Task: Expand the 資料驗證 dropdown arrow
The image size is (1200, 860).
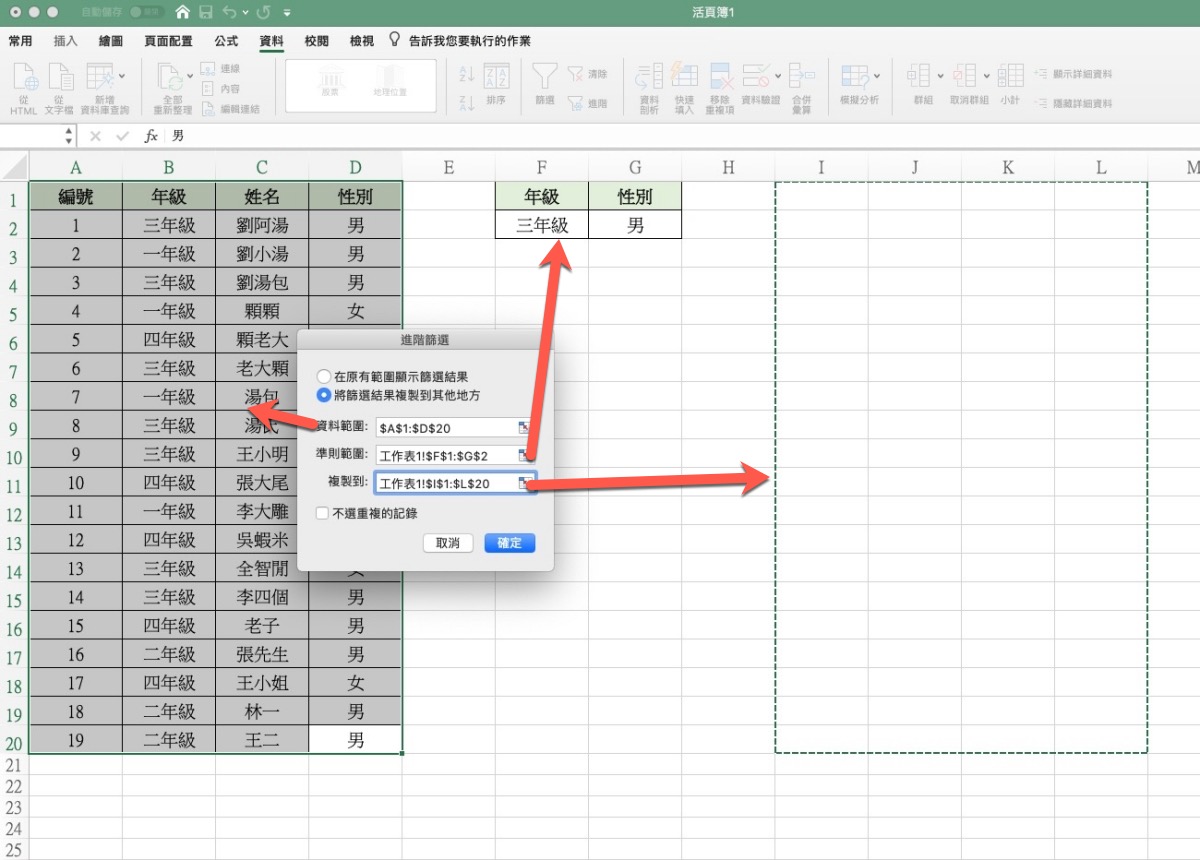Action: pos(777,76)
